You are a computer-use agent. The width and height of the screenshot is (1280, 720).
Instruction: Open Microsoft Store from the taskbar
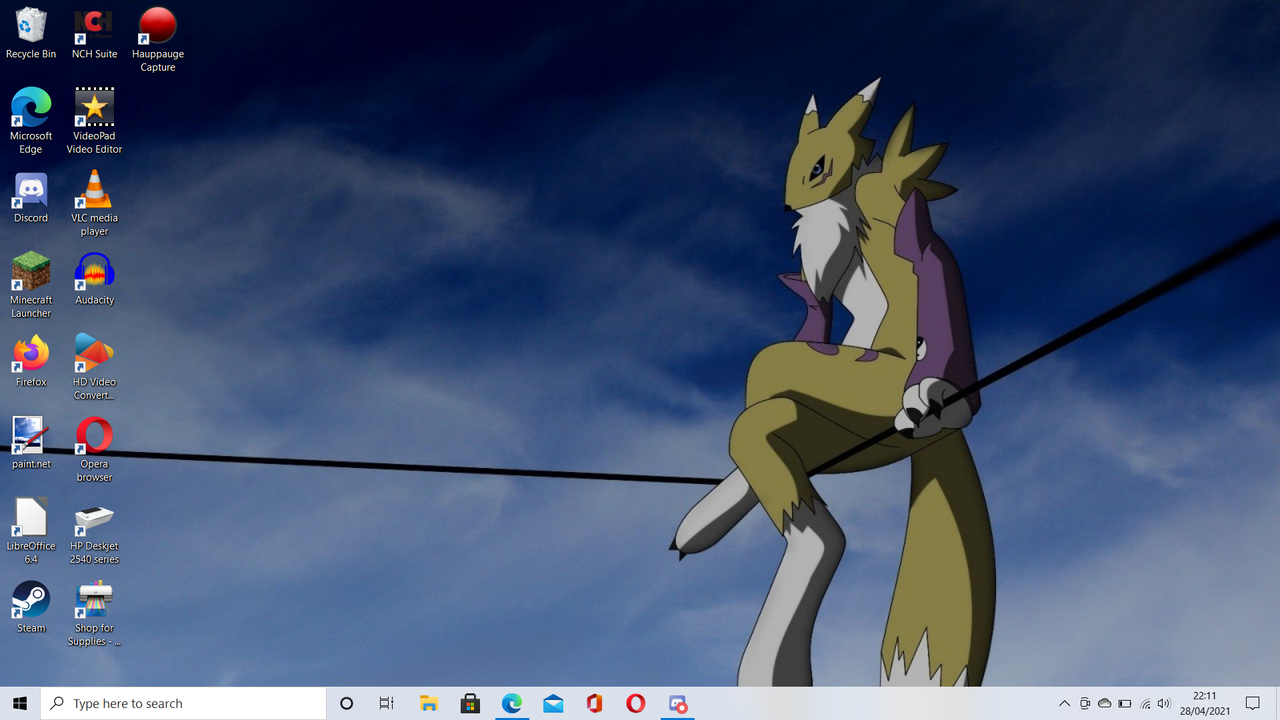470,703
